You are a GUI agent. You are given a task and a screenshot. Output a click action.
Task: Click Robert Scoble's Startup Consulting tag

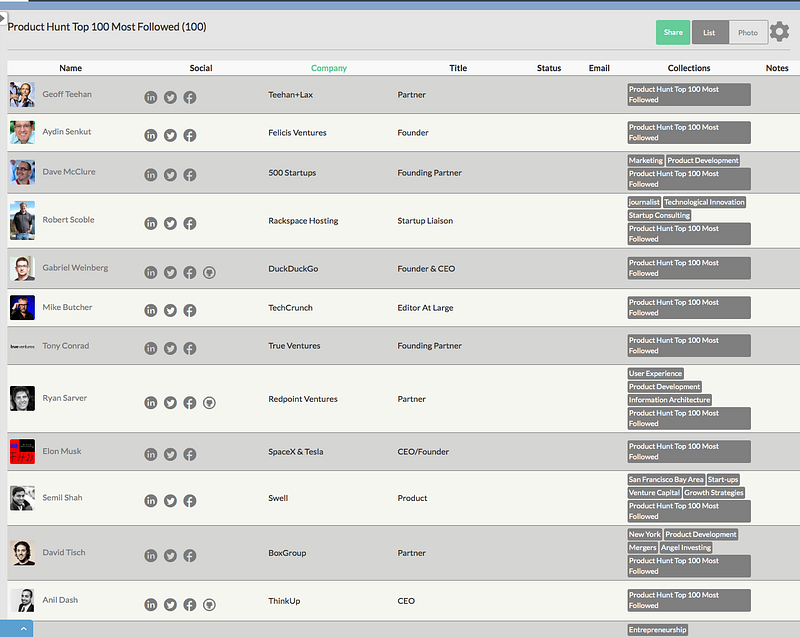pyautogui.click(x=659, y=216)
